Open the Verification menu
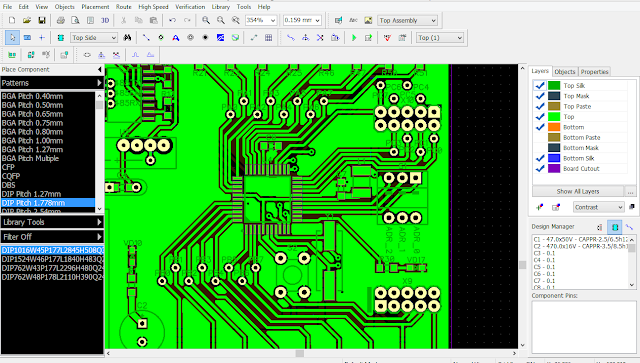Screen dimensions: 640x363 tap(190, 7)
